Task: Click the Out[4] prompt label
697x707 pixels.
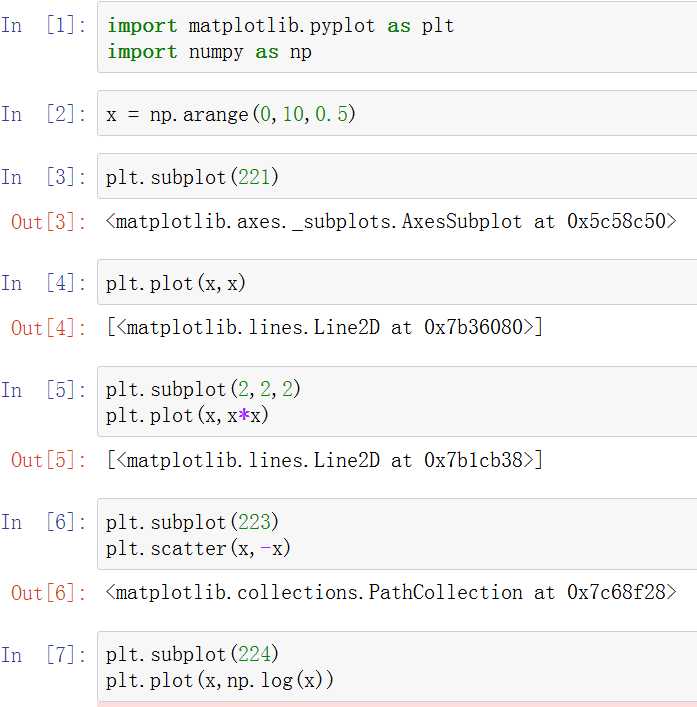Action: [x=48, y=328]
